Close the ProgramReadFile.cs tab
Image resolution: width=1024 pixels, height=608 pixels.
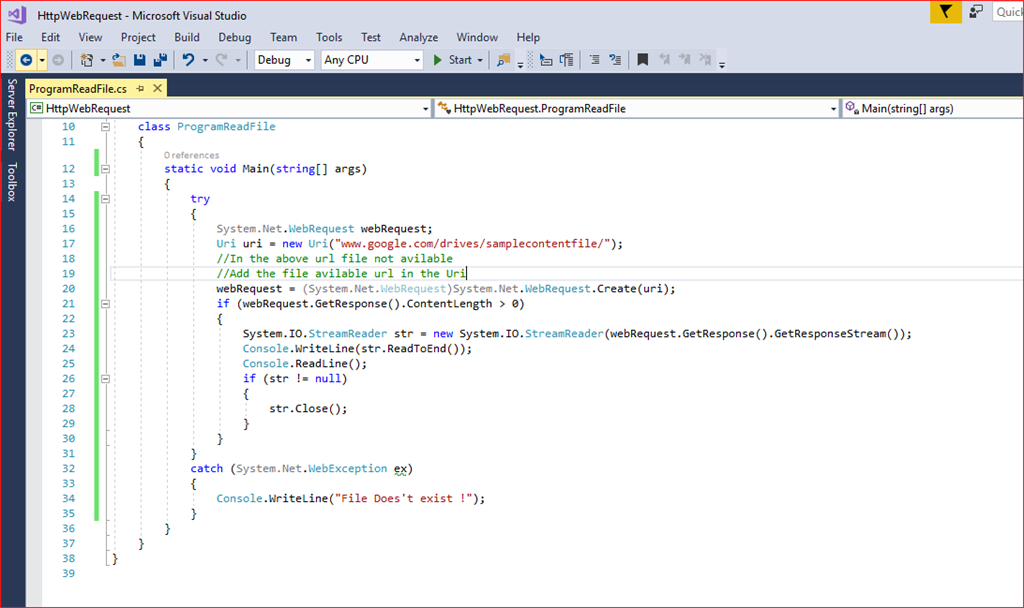tap(156, 88)
